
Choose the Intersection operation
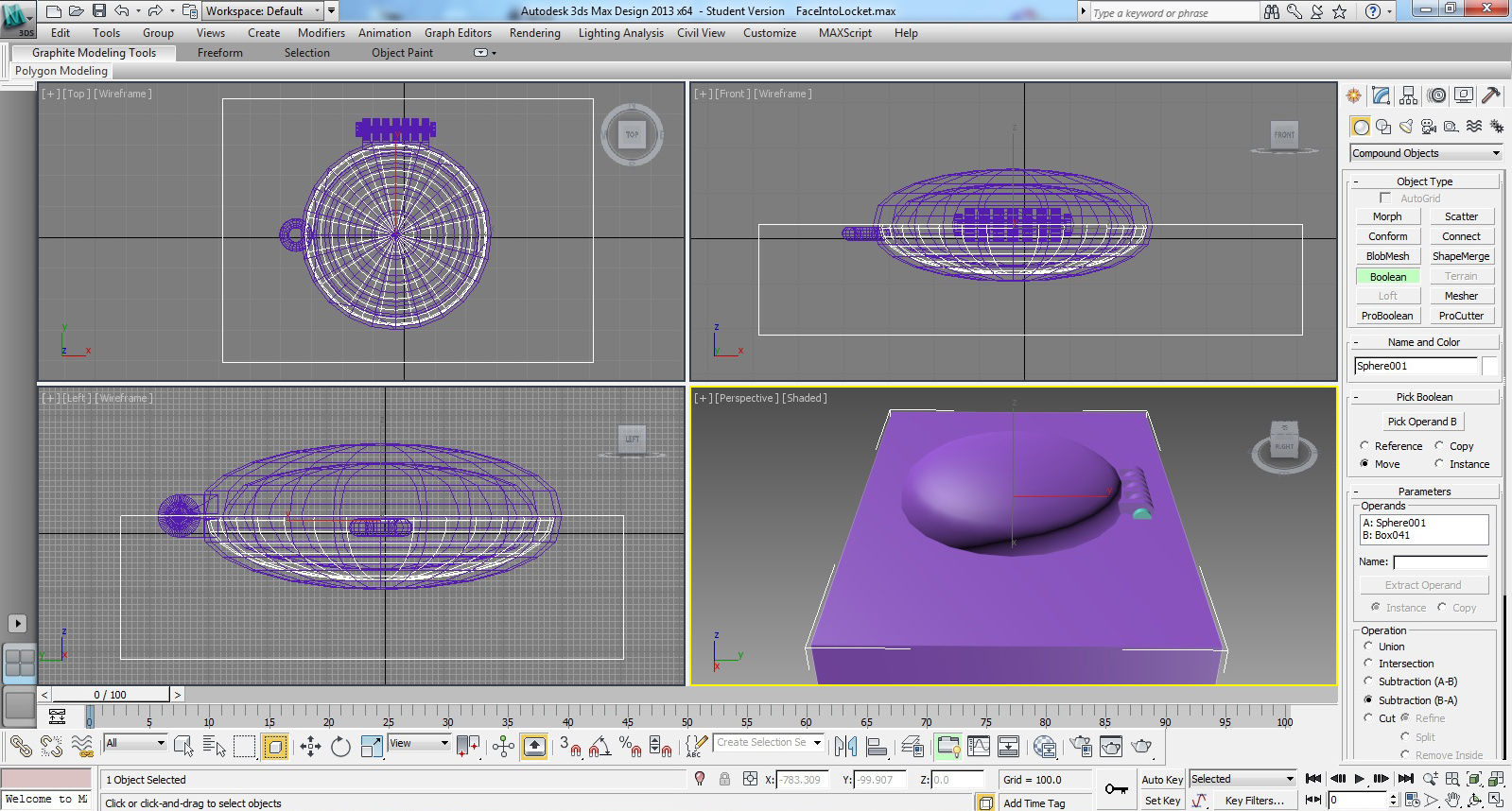point(1368,663)
